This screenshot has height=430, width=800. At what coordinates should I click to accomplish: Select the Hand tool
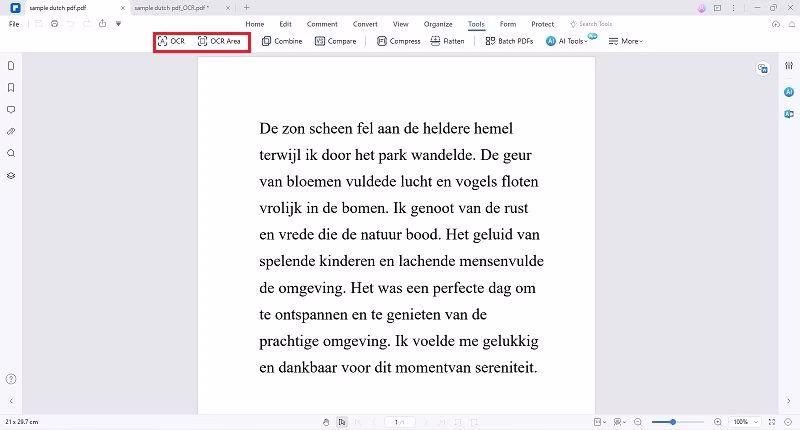326,422
